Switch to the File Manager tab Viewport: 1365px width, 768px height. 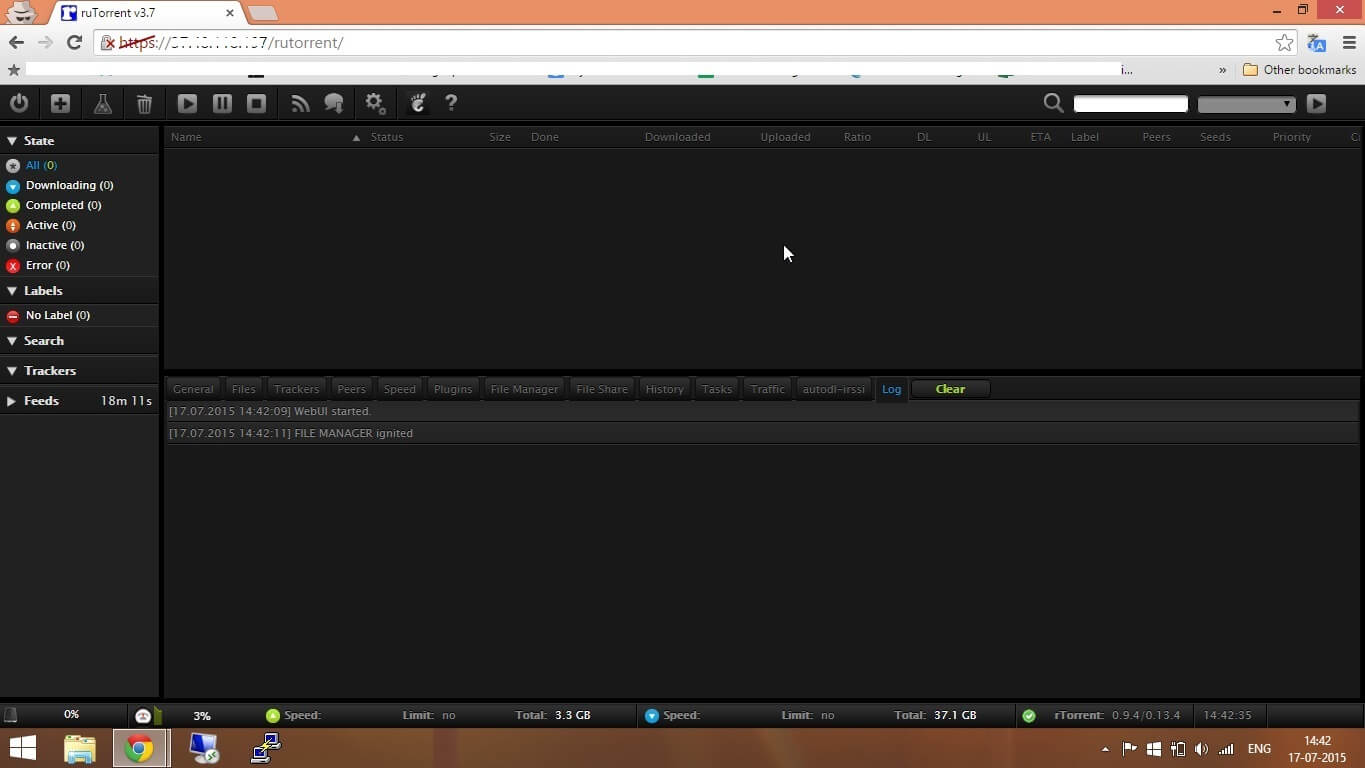524,389
